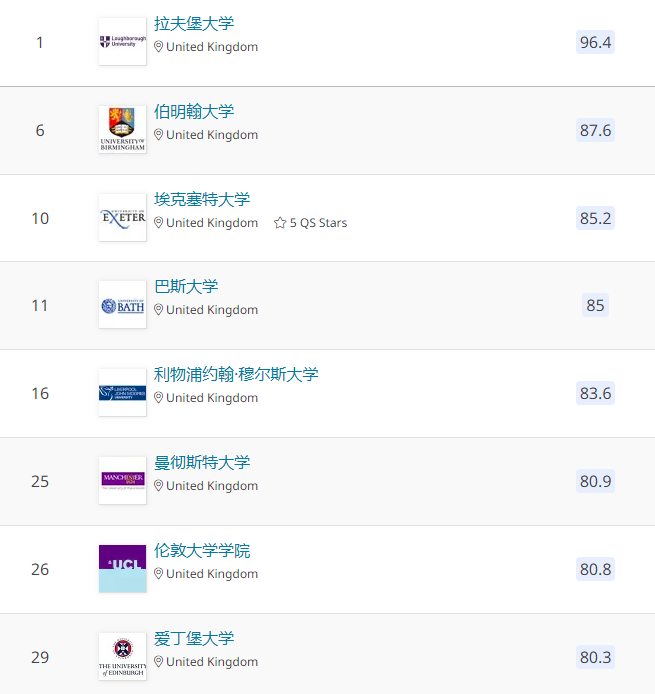Click the Liverpool John Moores University logo

tap(122, 393)
